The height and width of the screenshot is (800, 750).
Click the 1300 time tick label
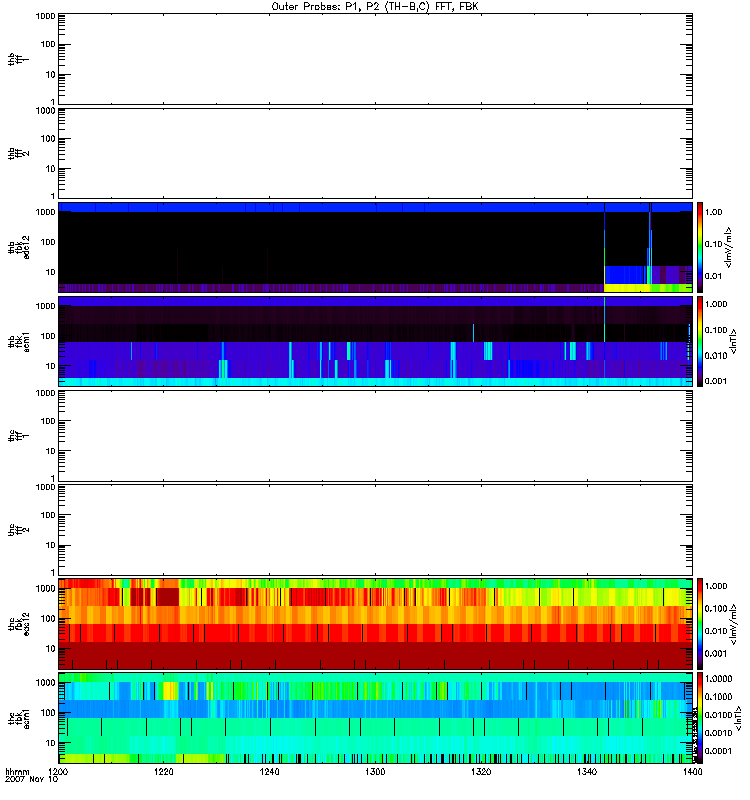pyautogui.click(x=375, y=773)
